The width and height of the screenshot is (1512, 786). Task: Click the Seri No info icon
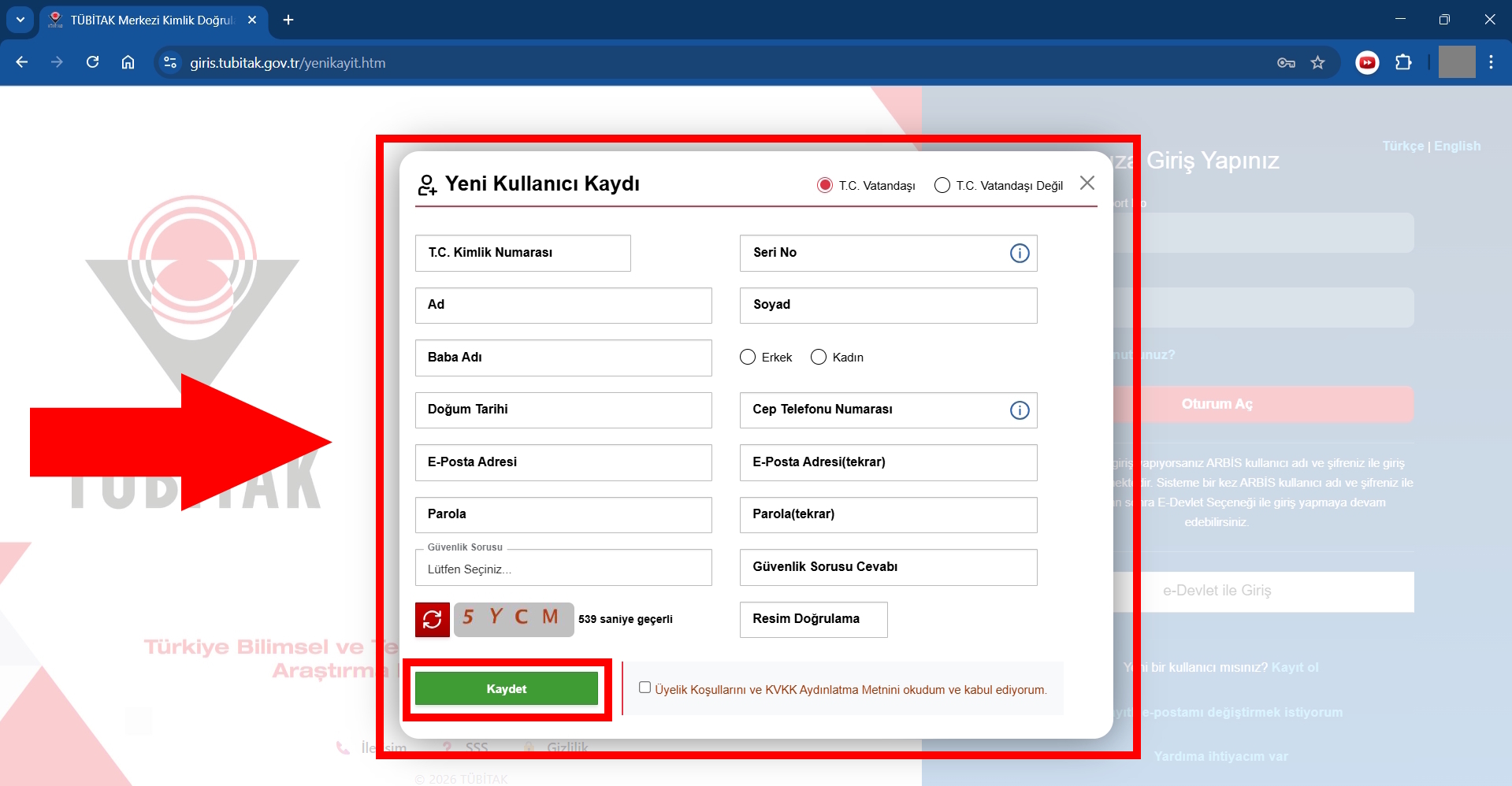point(1019,254)
